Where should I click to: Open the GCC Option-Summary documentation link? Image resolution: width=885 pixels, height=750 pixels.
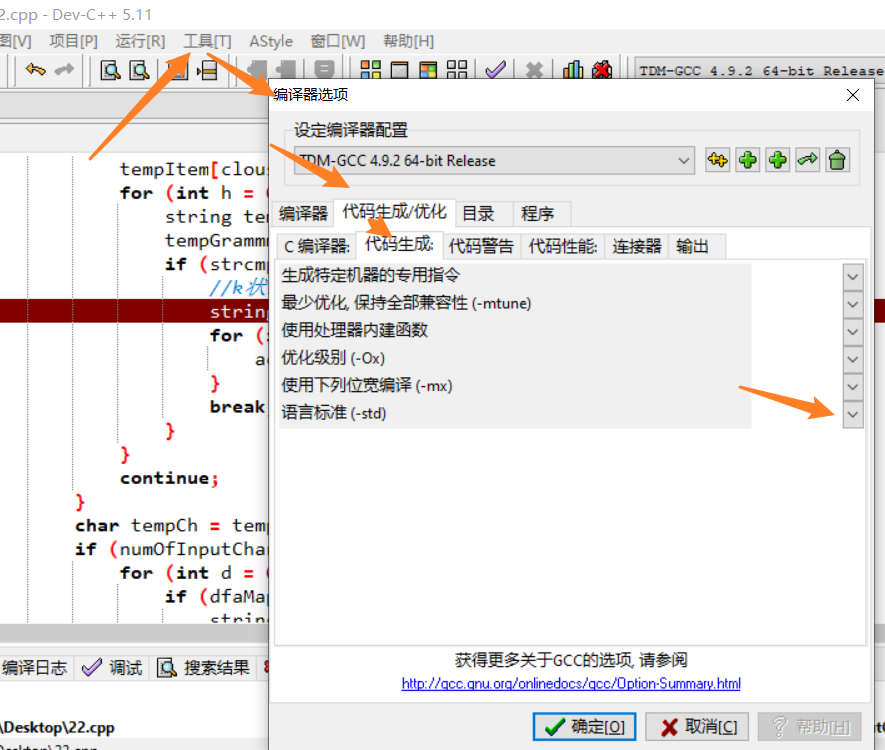coord(570,683)
